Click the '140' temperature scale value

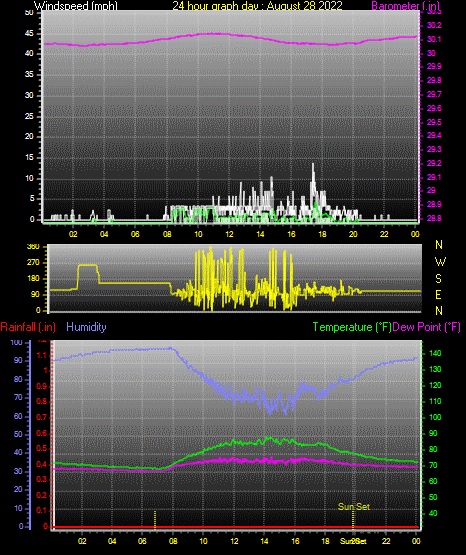tap(435, 353)
